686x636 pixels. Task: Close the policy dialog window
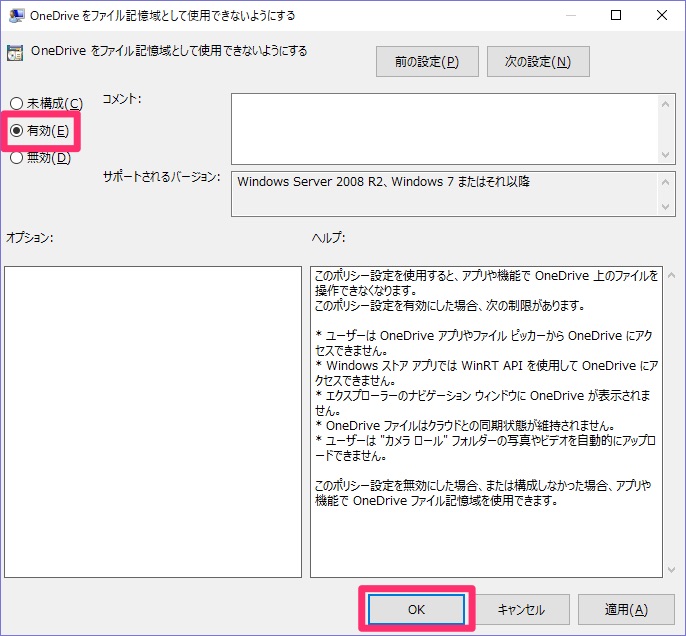[662, 15]
